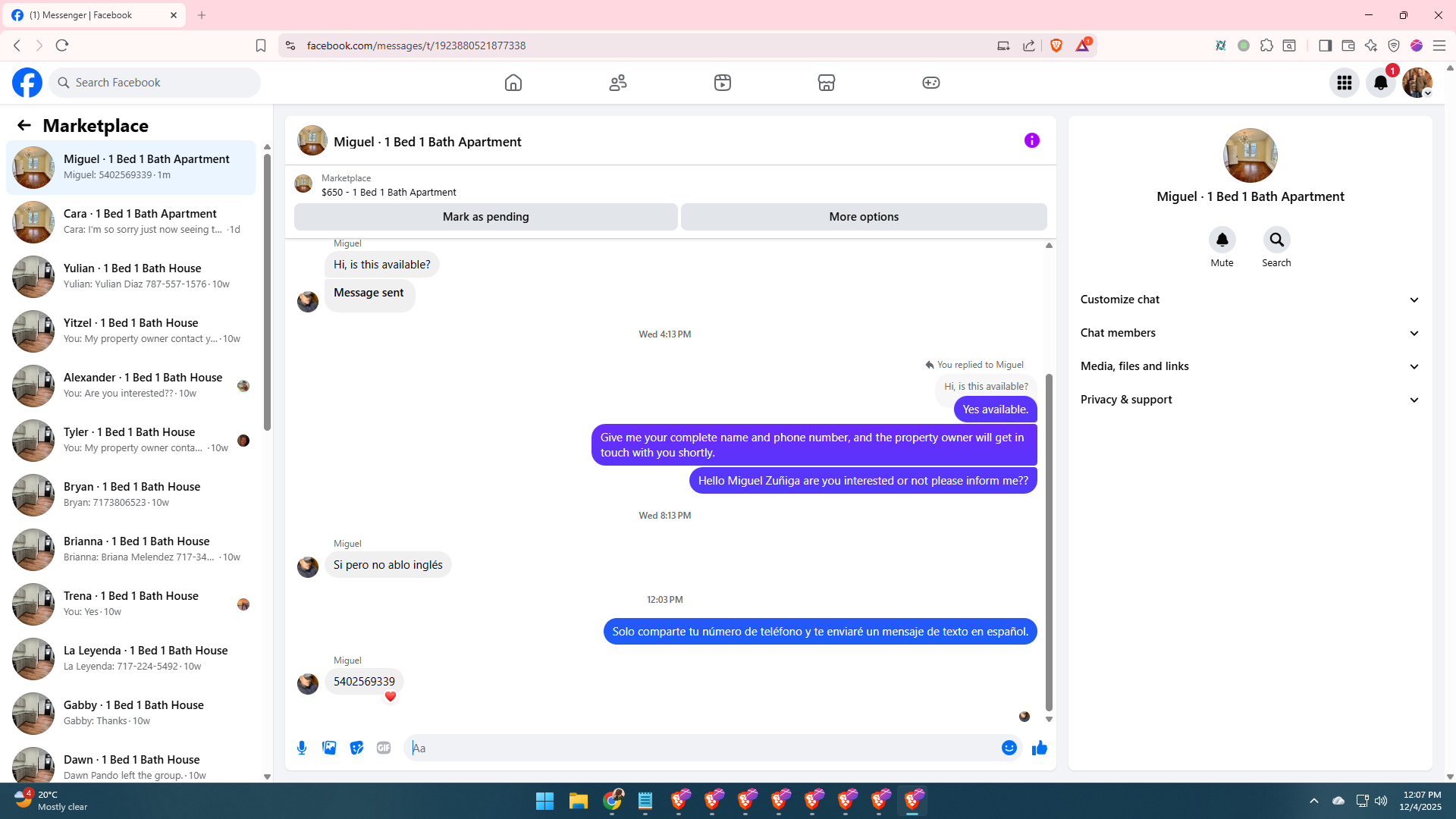Open the GIF picker icon
The width and height of the screenshot is (1456, 819).
(x=384, y=748)
